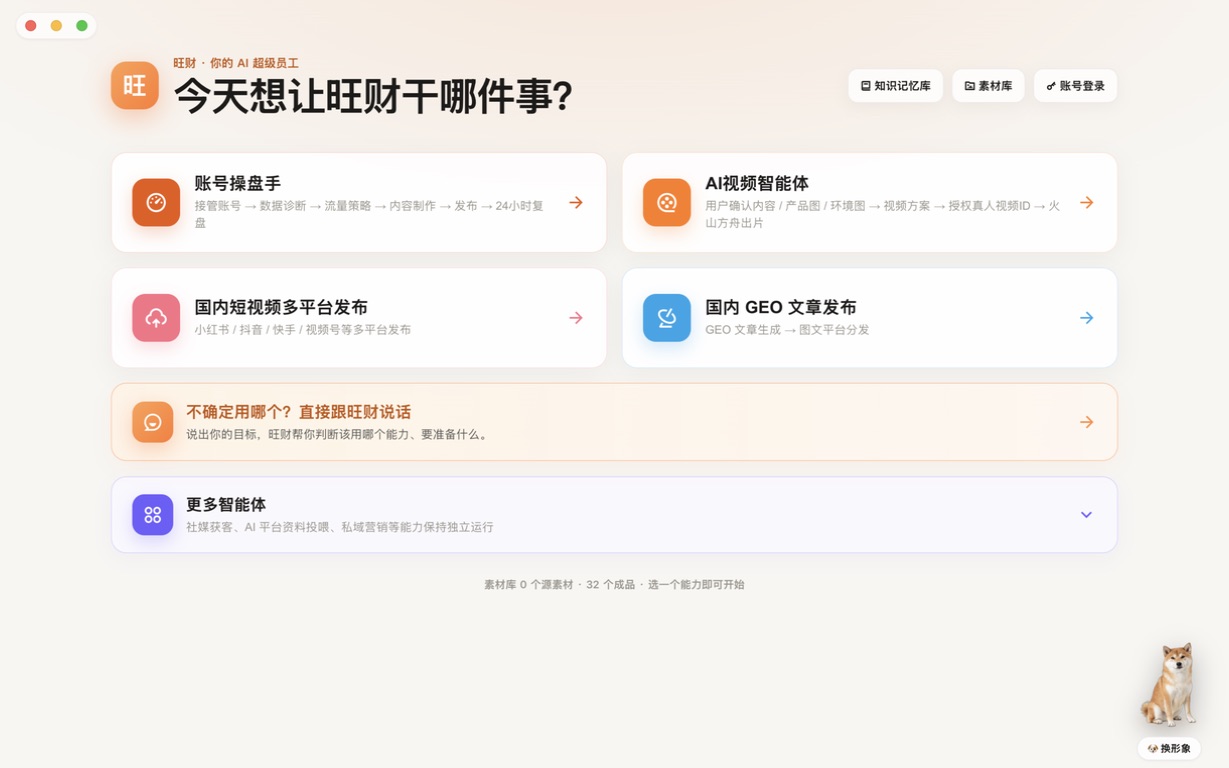Click the 账号操盘手 gauge icon
This screenshot has width=1229, height=768.
coord(156,202)
